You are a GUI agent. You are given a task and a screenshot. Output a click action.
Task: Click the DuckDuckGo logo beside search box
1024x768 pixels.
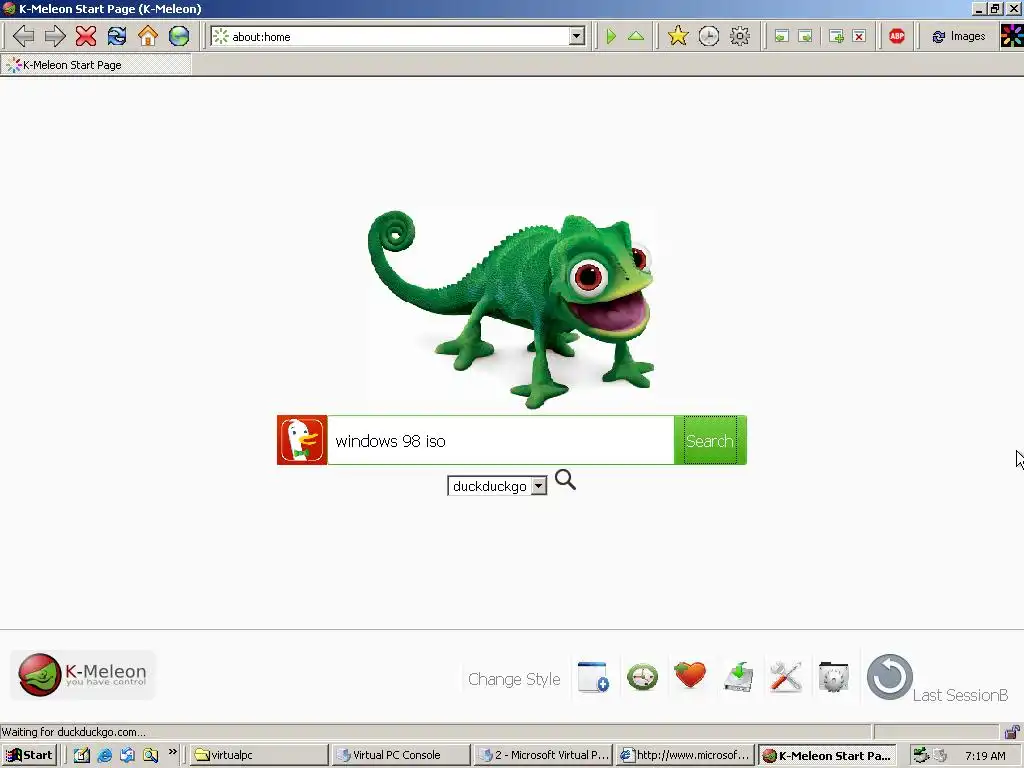pos(302,440)
